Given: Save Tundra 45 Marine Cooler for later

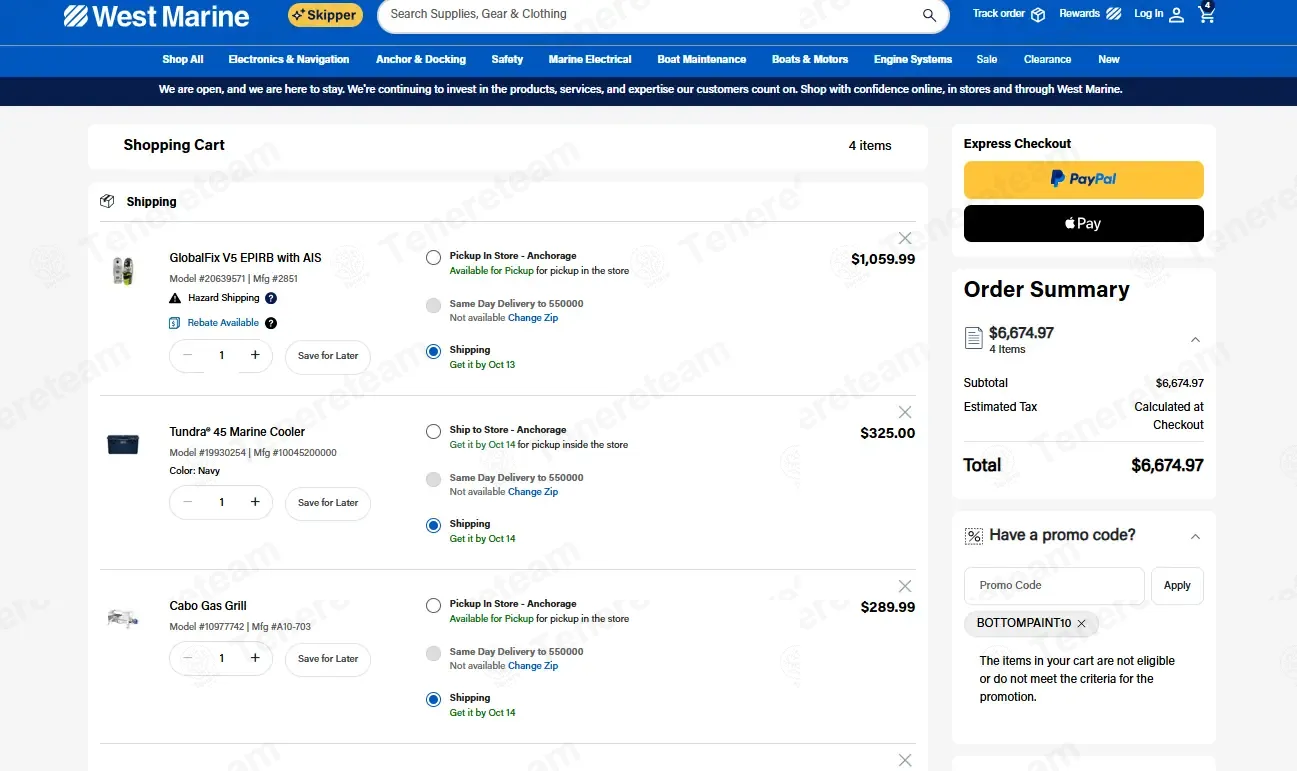Looking at the screenshot, I should (328, 503).
